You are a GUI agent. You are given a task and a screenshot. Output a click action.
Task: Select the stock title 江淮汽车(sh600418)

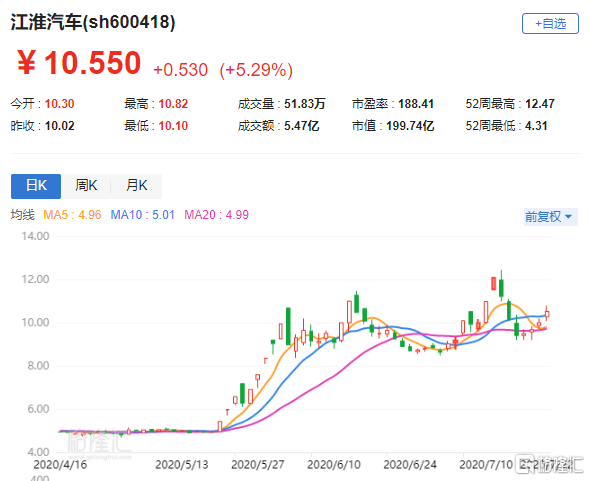(93, 22)
